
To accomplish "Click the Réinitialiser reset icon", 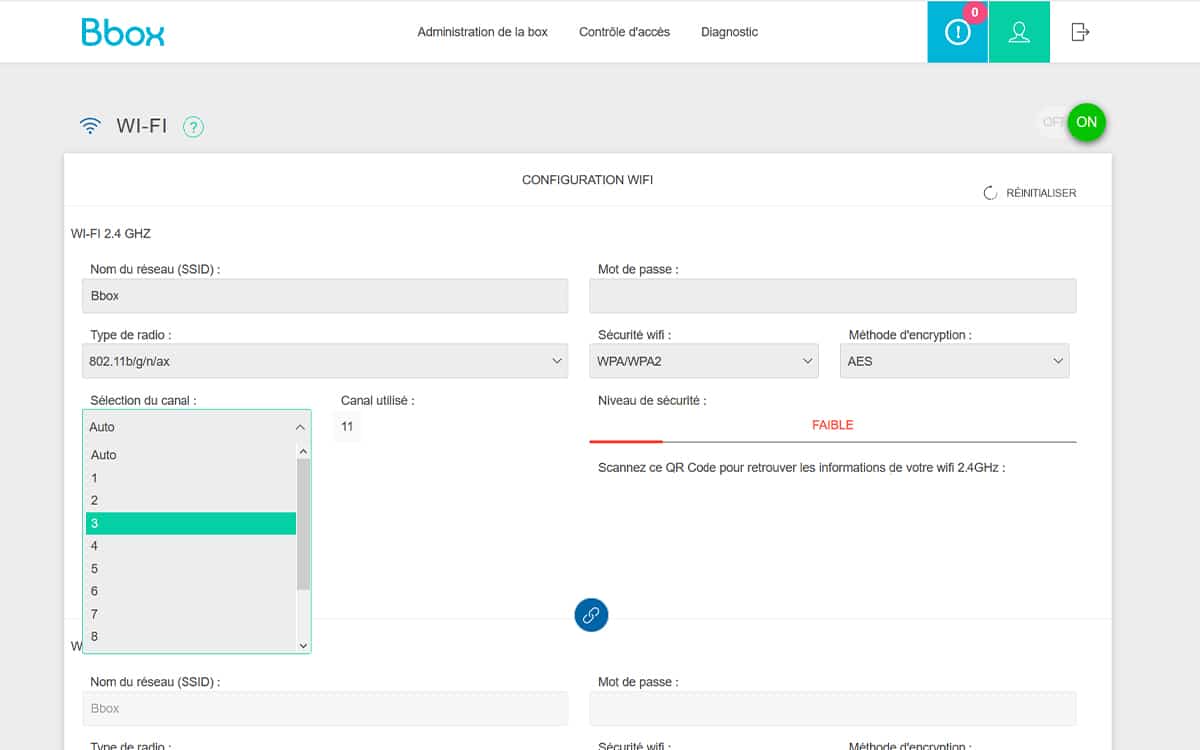I will click(x=990, y=193).
